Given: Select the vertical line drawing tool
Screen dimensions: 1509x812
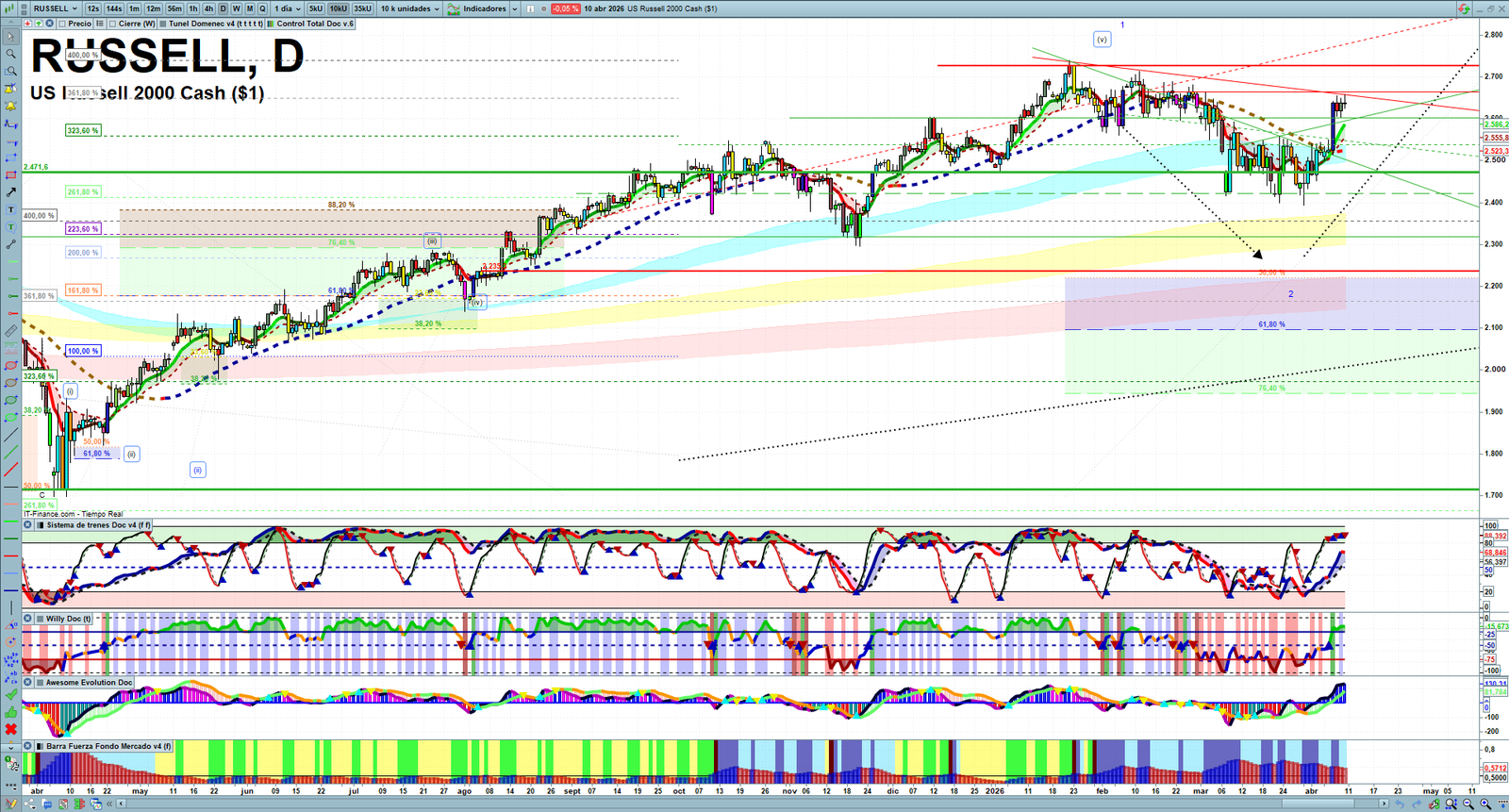Looking at the screenshot, I should point(10,607).
